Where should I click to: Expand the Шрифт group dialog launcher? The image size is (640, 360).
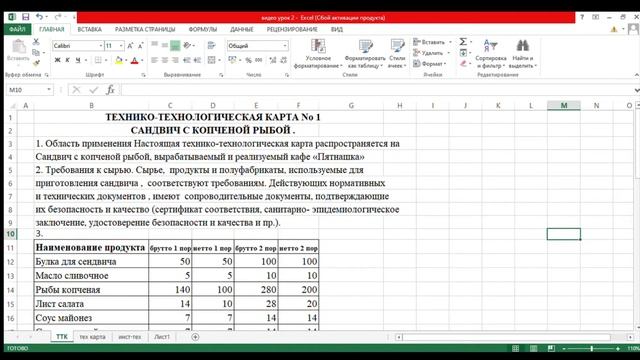click(144, 75)
